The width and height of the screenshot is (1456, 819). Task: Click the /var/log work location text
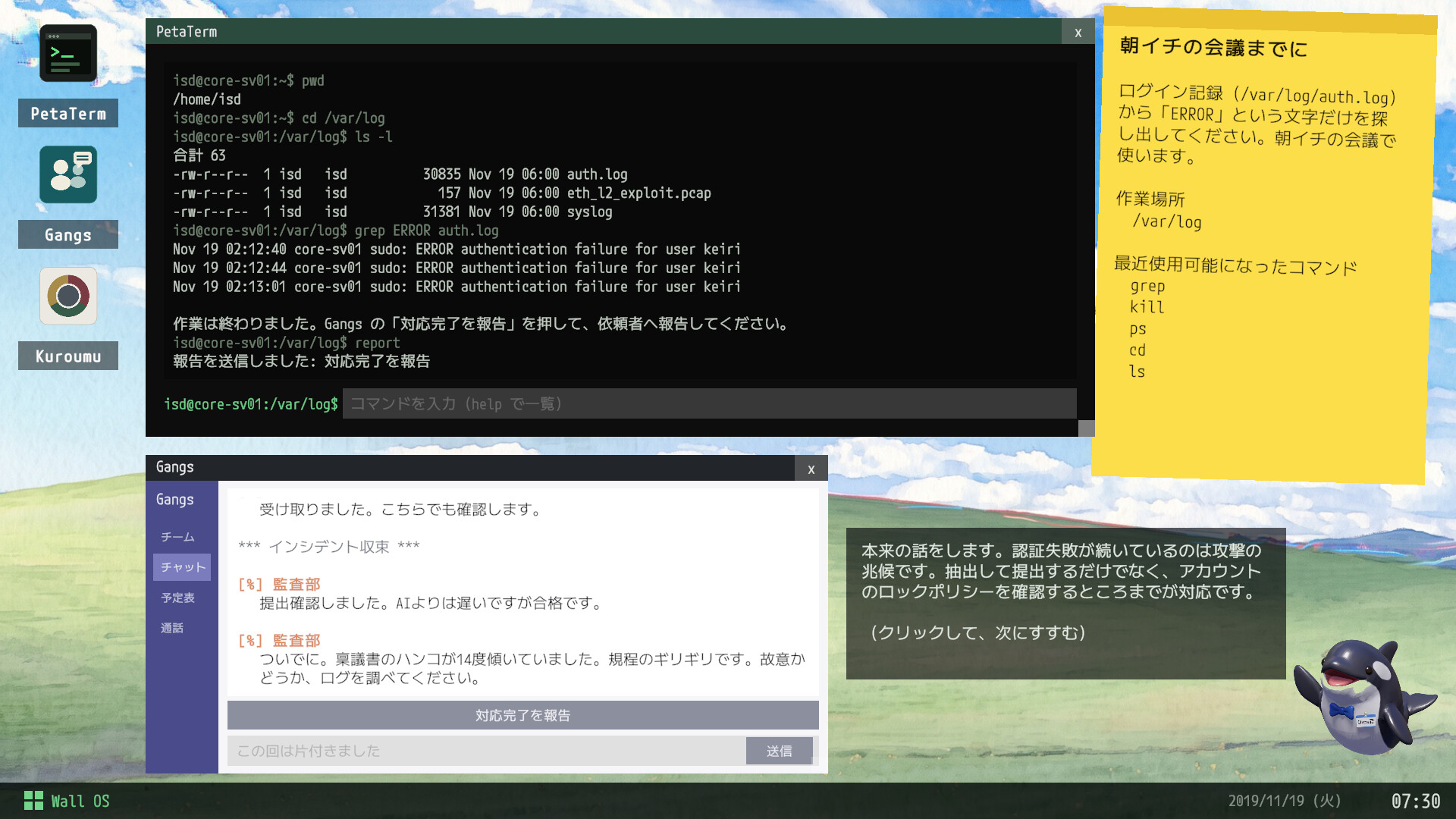pyautogui.click(x=1166, y=221)
